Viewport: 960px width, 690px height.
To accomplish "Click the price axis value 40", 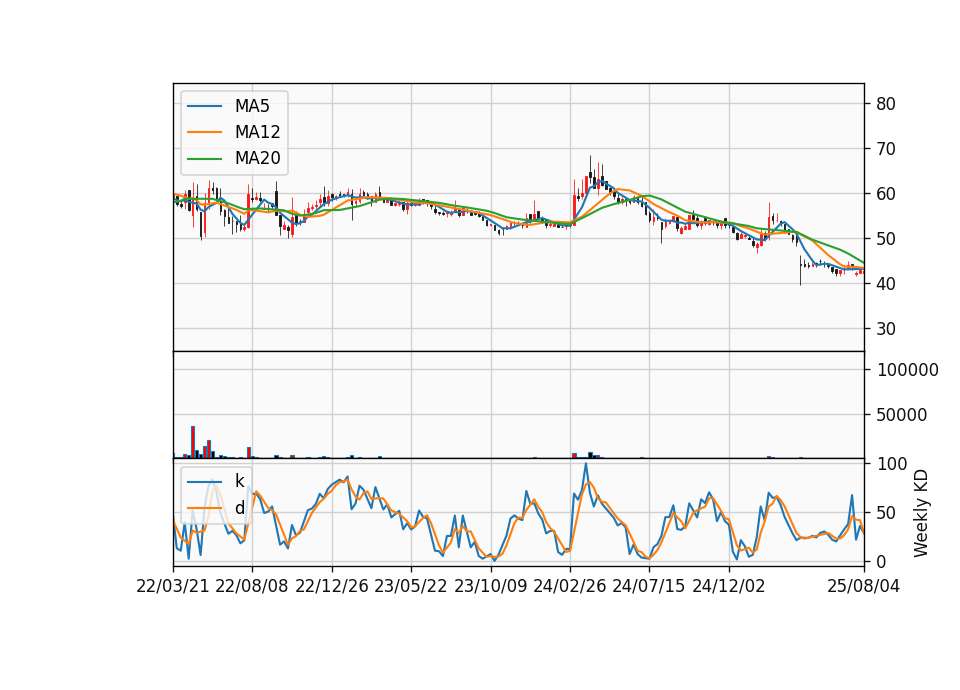I will click(885, 283).
